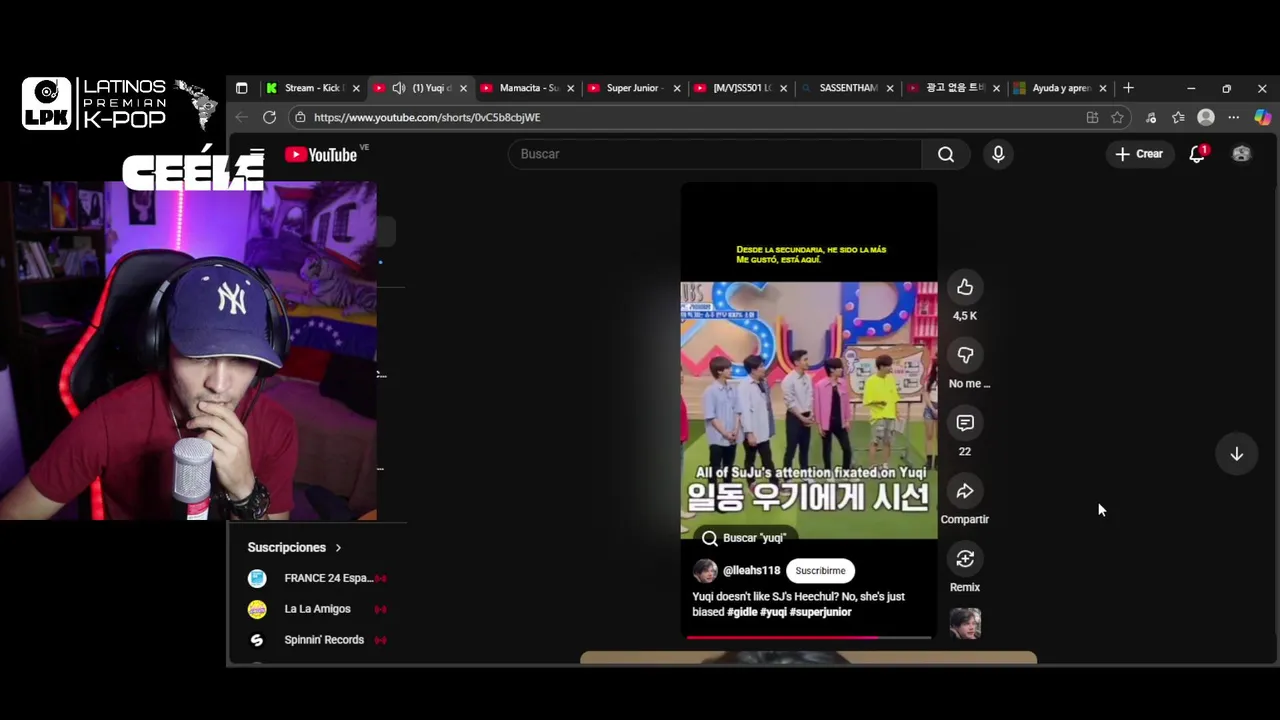Click the browser back arrow

pyautogui.click(x=241, y=117)
